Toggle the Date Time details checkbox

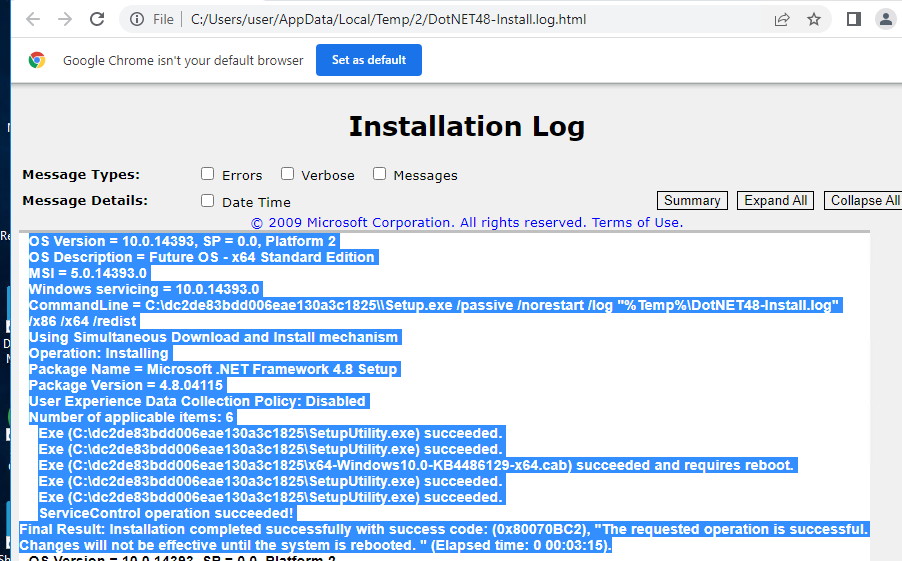click(x=208, y=200)
